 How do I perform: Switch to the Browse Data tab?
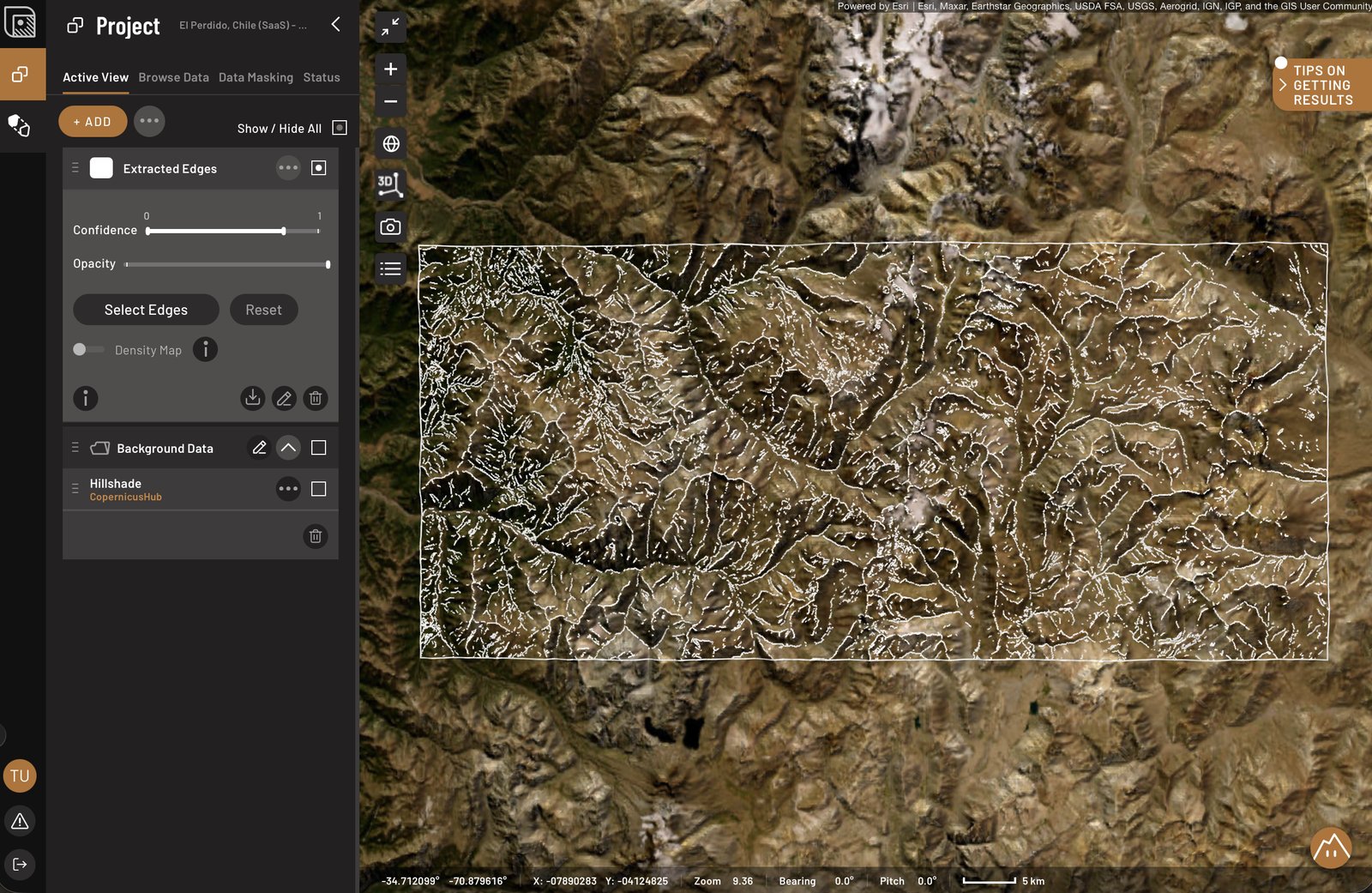coord(173,77)
